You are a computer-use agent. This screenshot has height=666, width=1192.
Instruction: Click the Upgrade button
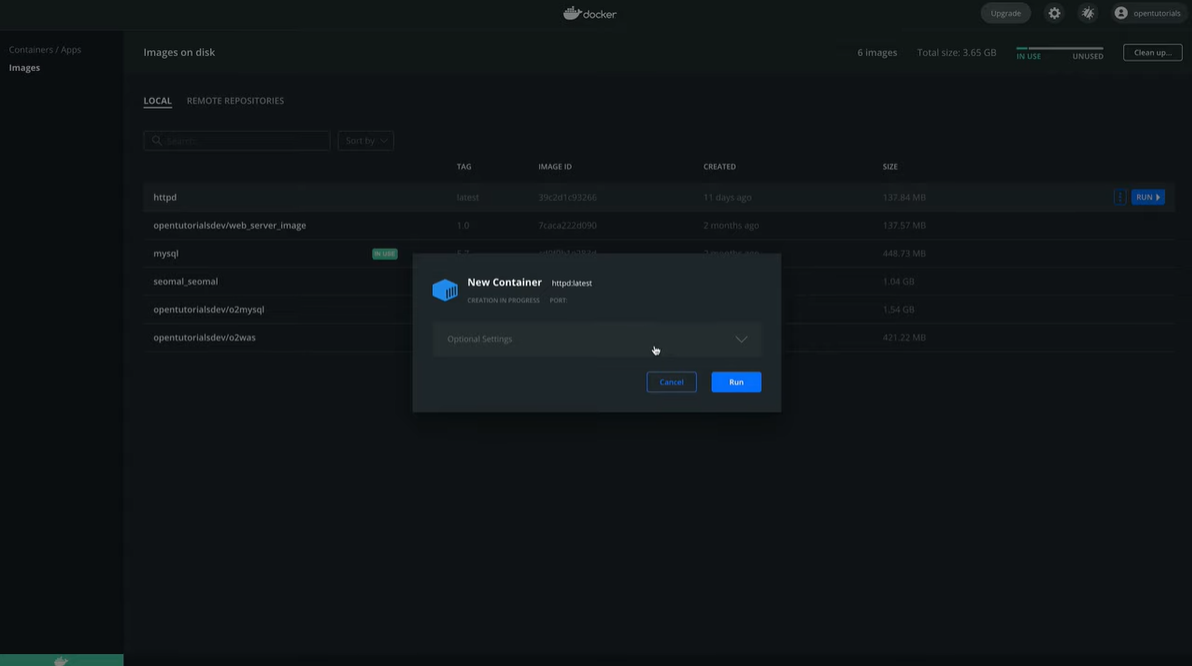pyautogui.click(x=1006, y=13)
